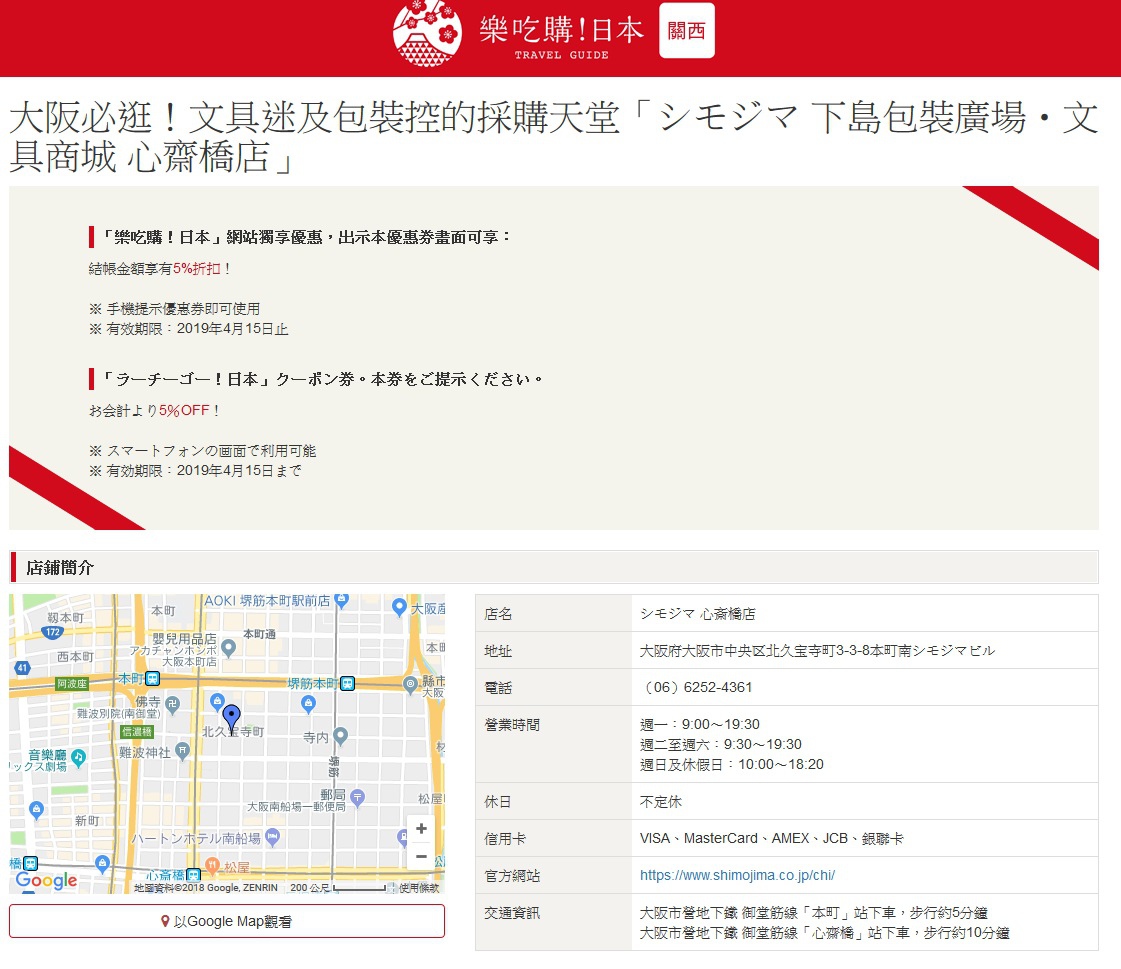Open the shimojima.co.jp official website link
Screen dimensions: 1121x969
pos(737,875)
